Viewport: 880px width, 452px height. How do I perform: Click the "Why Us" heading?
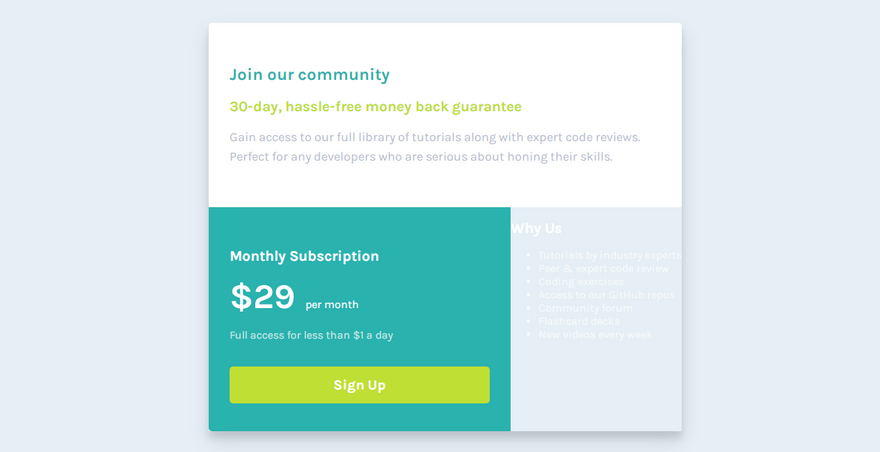[x=537, y=228]
